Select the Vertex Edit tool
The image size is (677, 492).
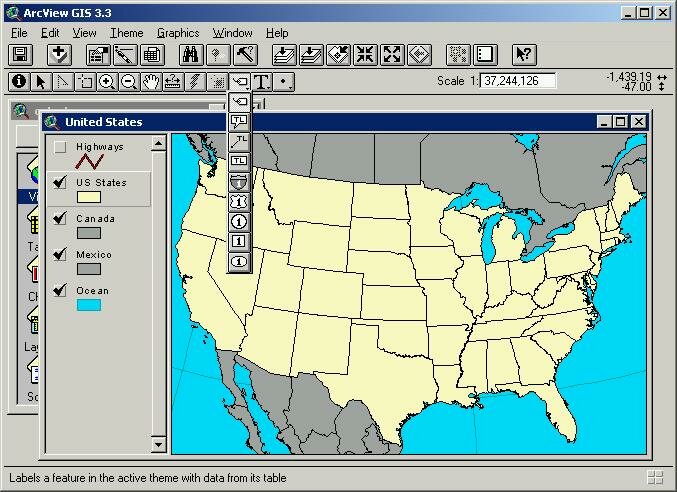[63, 82]
